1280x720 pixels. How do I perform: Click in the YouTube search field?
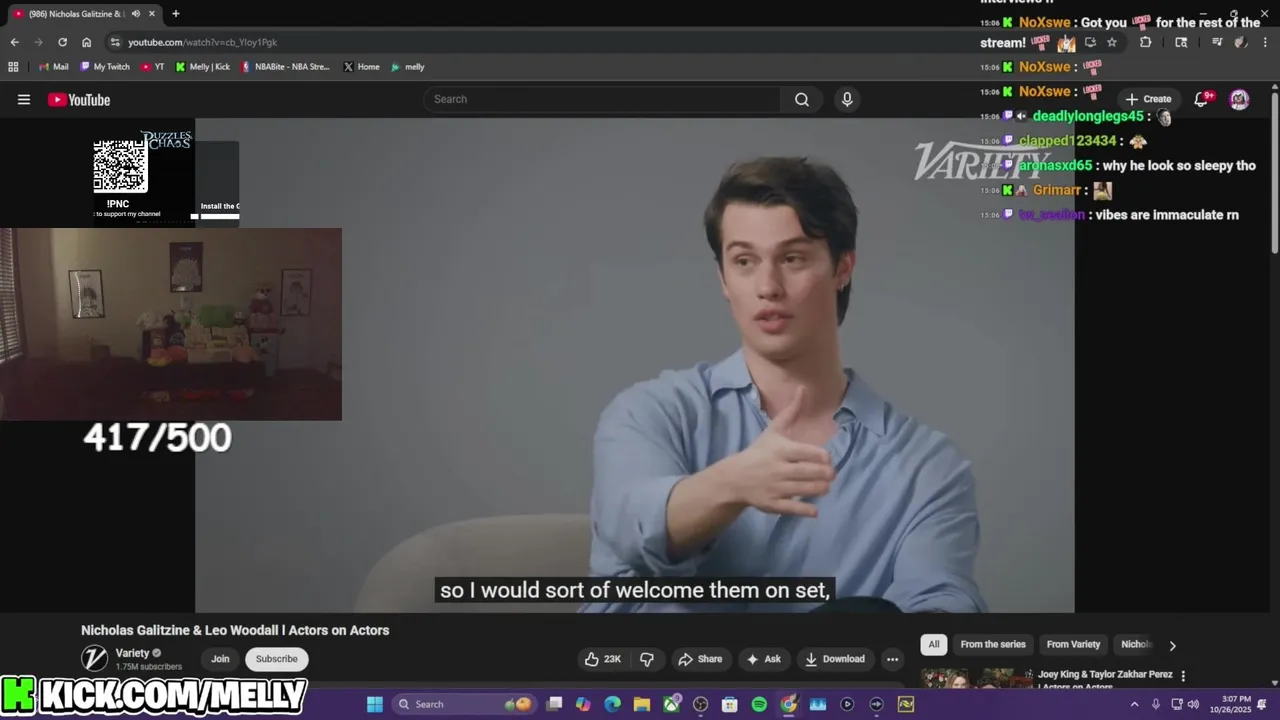click(x=603, y=99)
